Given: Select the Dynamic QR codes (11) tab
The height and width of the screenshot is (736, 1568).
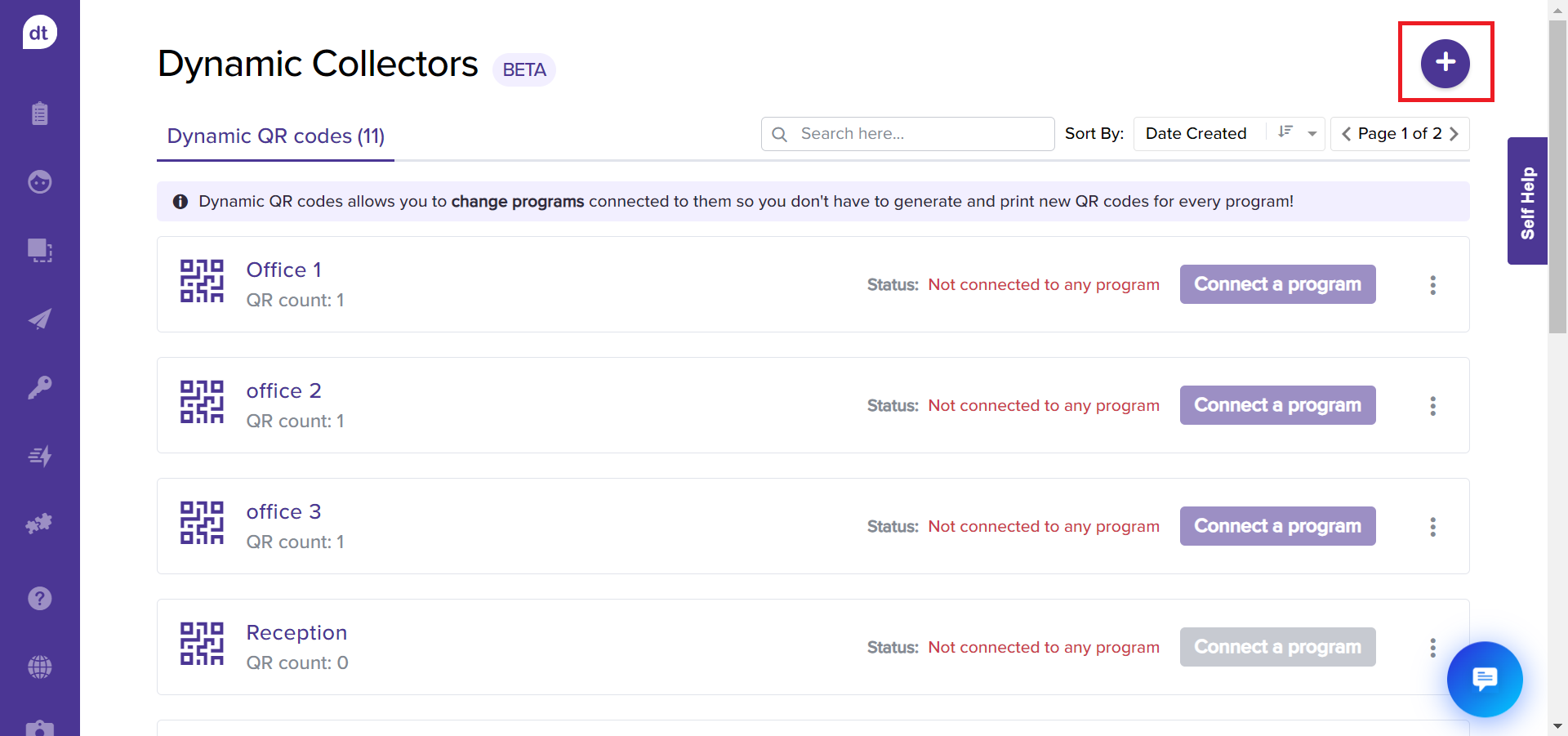Looking at the screenshot, I should click(275, 136).
